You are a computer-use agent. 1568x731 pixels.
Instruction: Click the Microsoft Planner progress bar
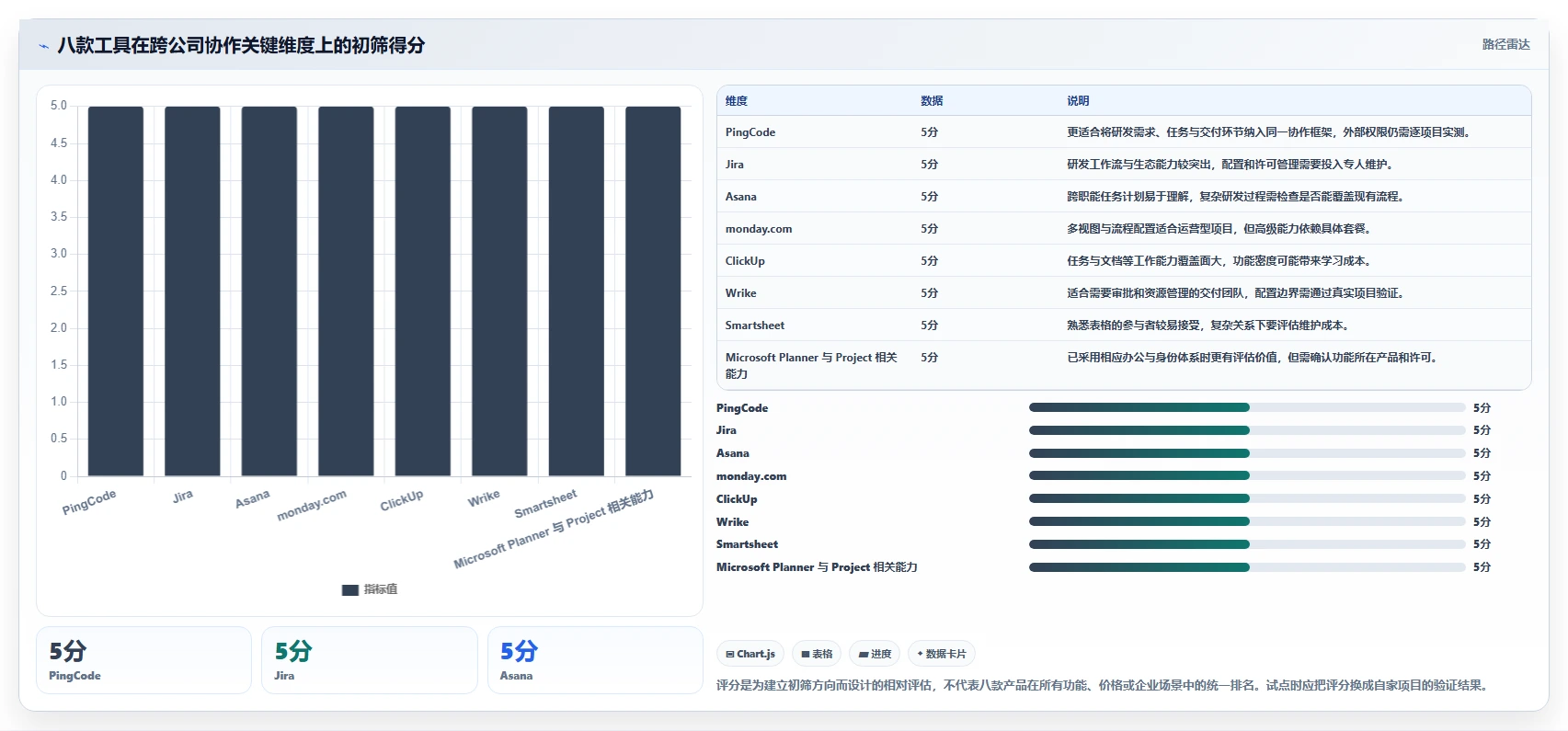pos(1247,567)
